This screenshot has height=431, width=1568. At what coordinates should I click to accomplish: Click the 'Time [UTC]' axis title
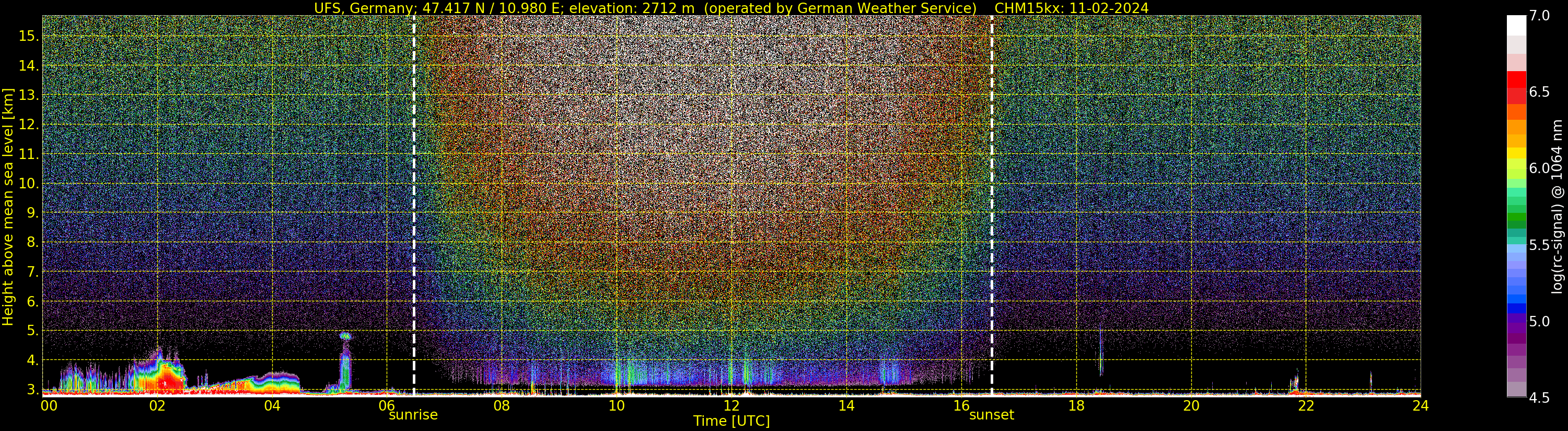(731, 421)
